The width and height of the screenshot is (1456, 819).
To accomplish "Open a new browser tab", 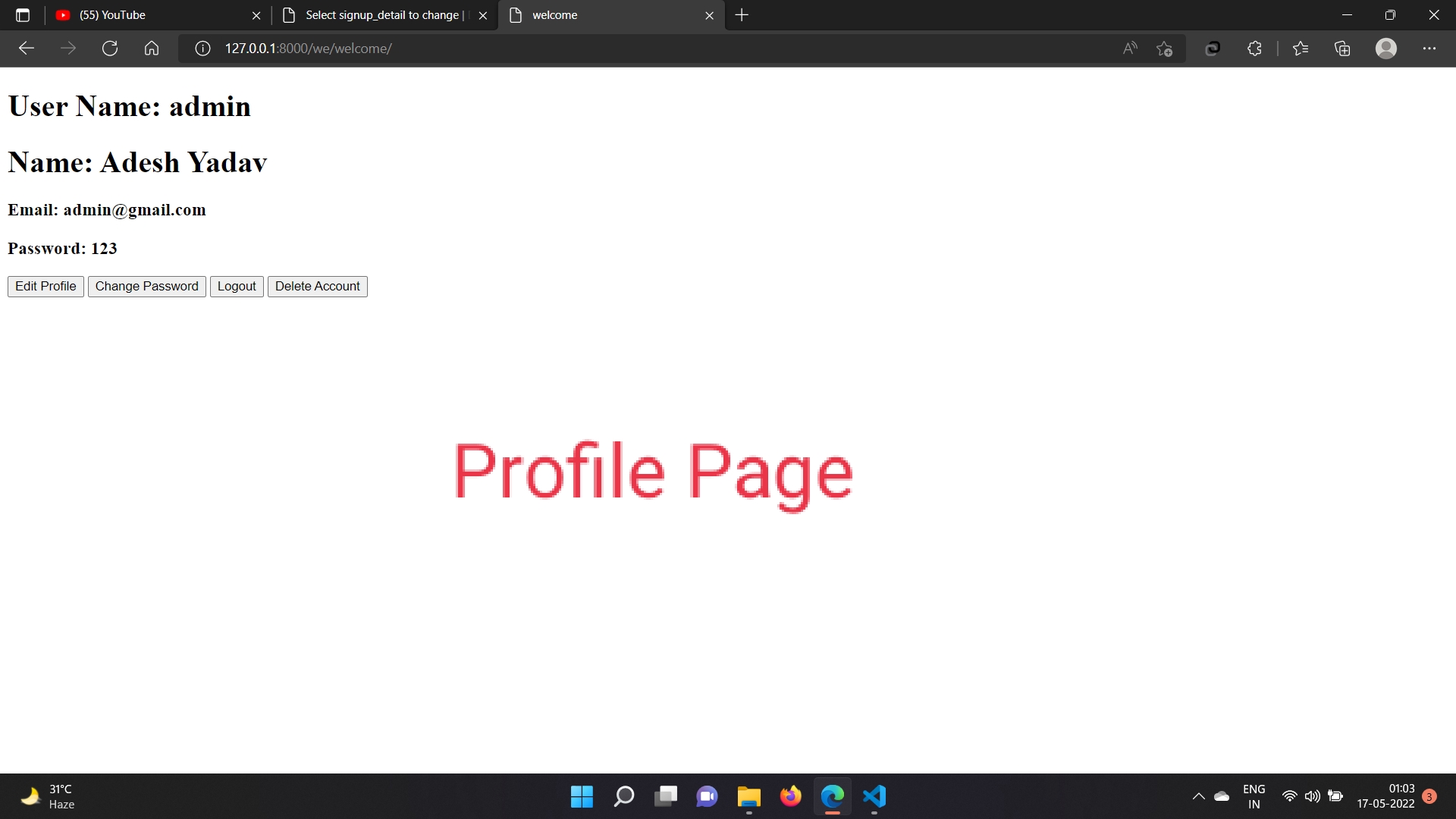I will tap(741, 15).
